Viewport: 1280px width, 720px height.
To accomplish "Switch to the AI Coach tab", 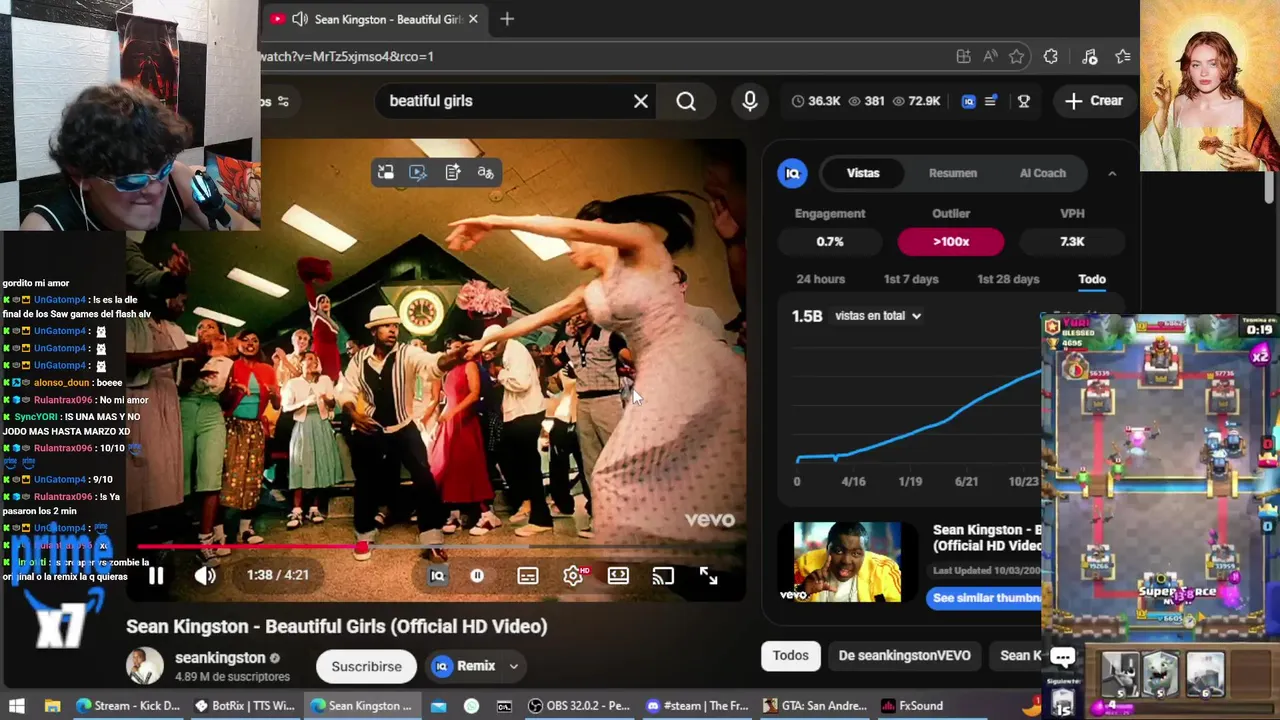I will (x=1043, y=173).
